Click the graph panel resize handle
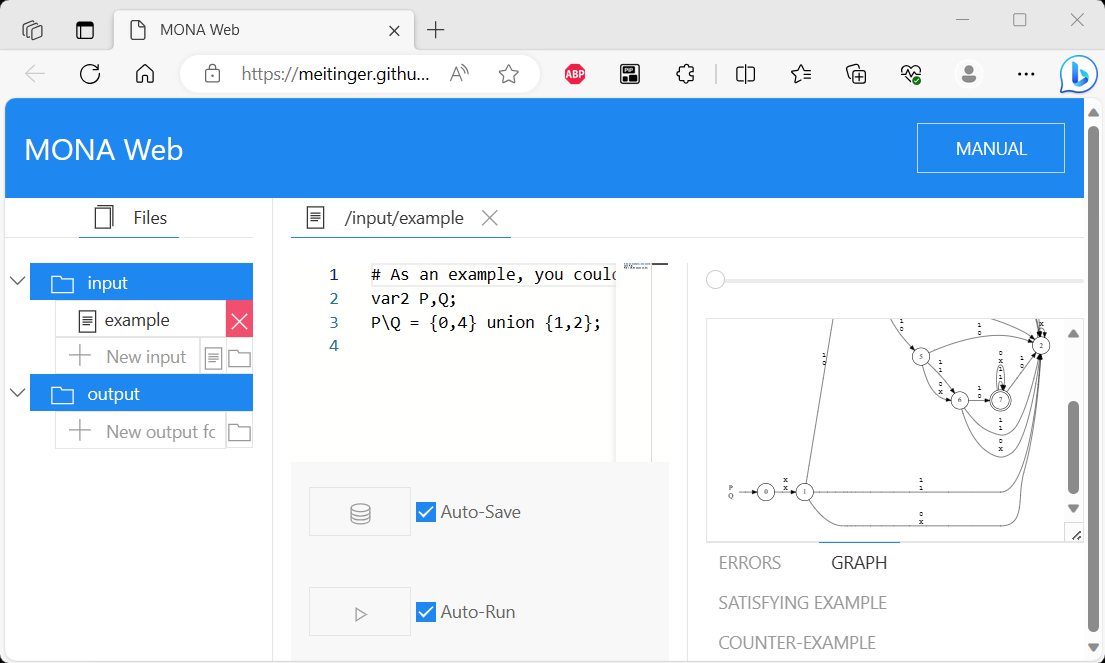 (x=1076, y=535)
